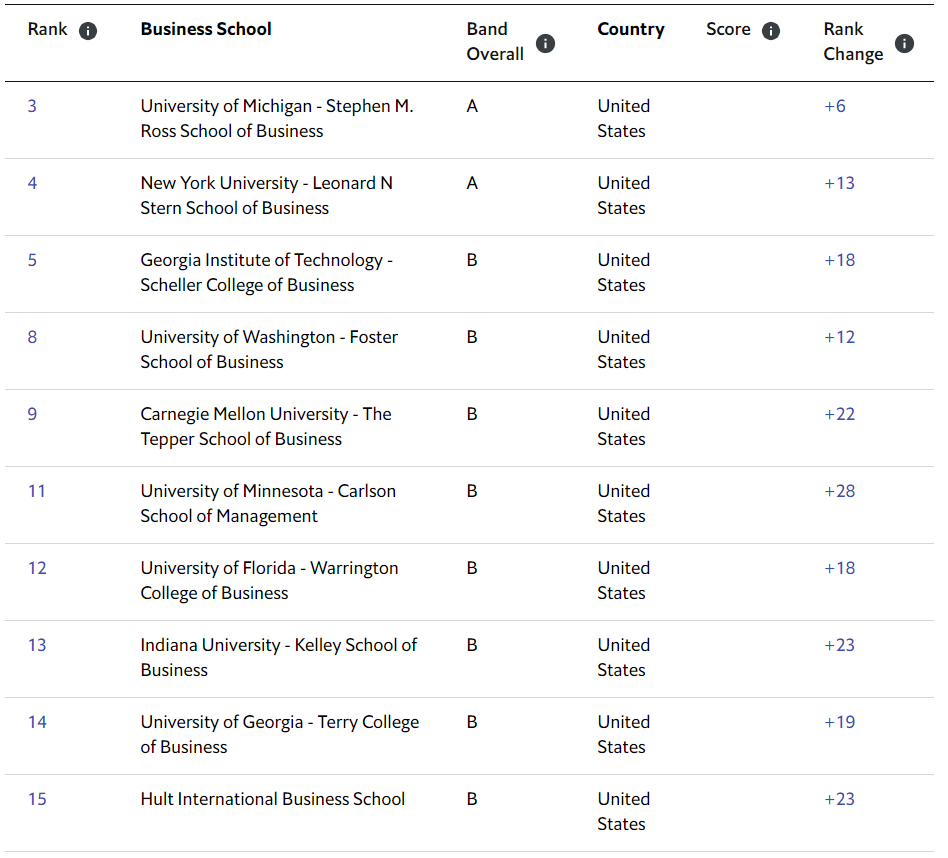The height and width of the screenshot is (858, 948).
Task: Click rank number 15 link
Action: [x=37, y=799]
